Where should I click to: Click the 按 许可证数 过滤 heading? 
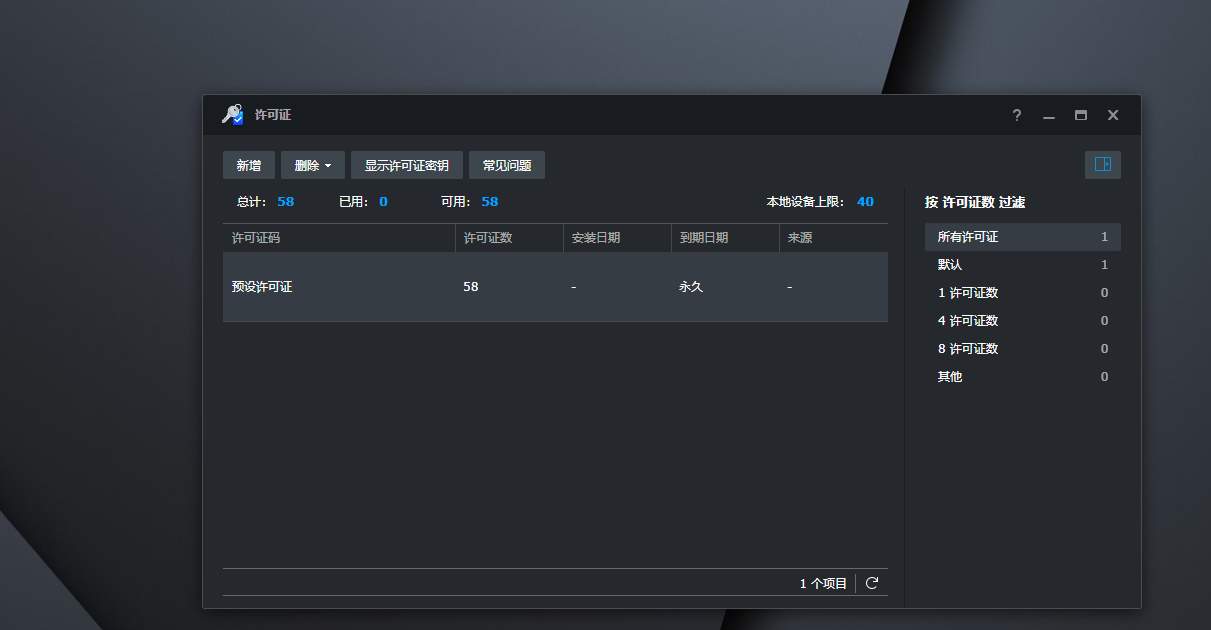(975, 202)
